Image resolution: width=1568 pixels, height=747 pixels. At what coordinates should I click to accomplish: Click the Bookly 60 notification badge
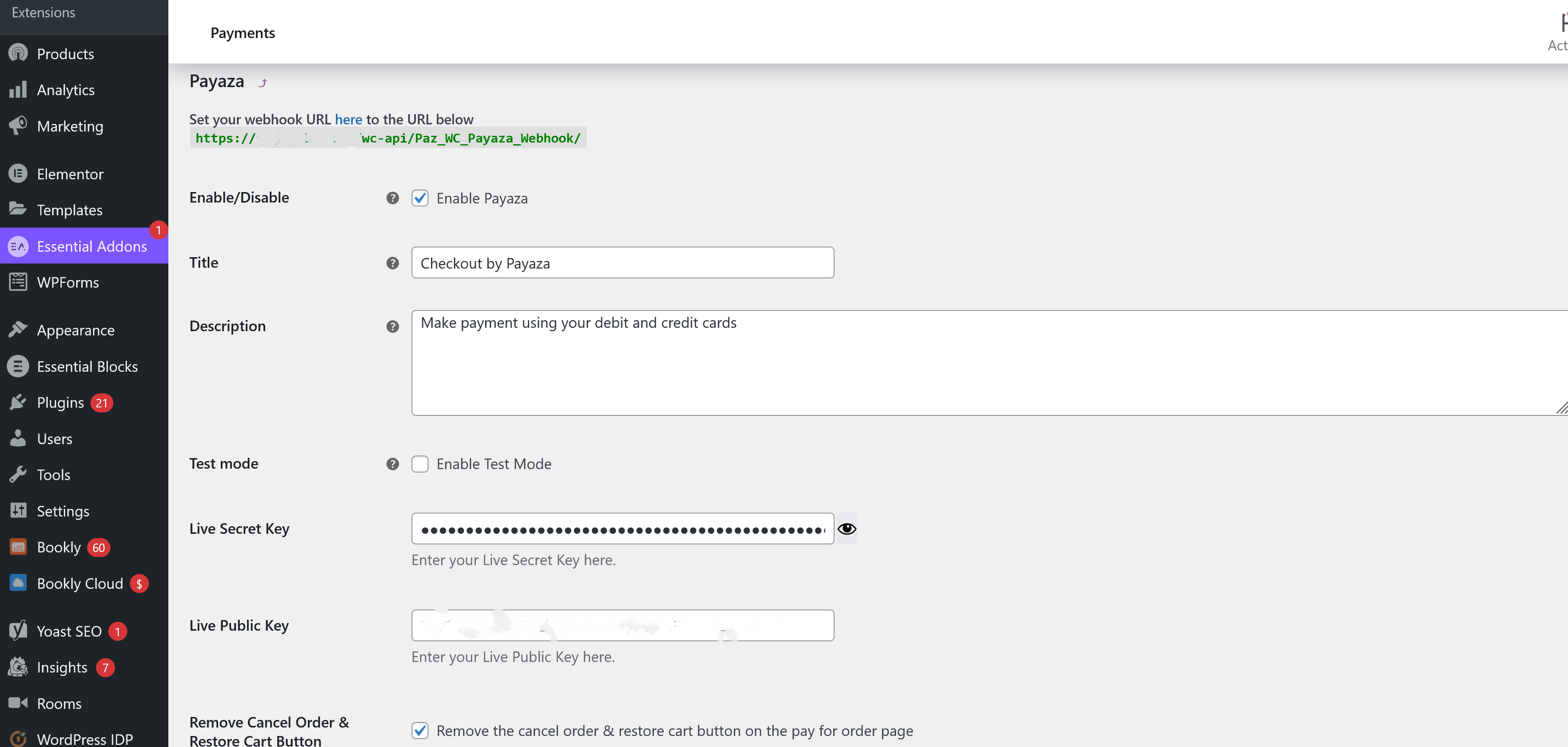point(99,547)
